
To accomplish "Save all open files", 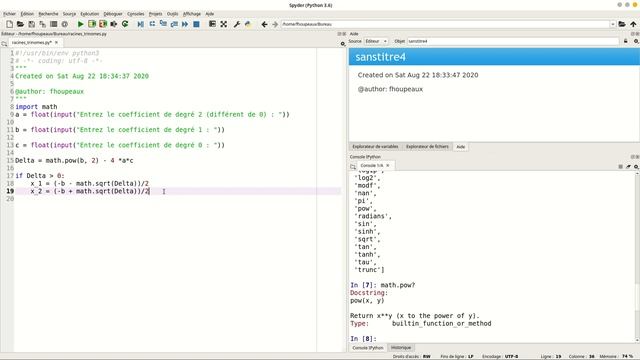I will click(42, 24).
